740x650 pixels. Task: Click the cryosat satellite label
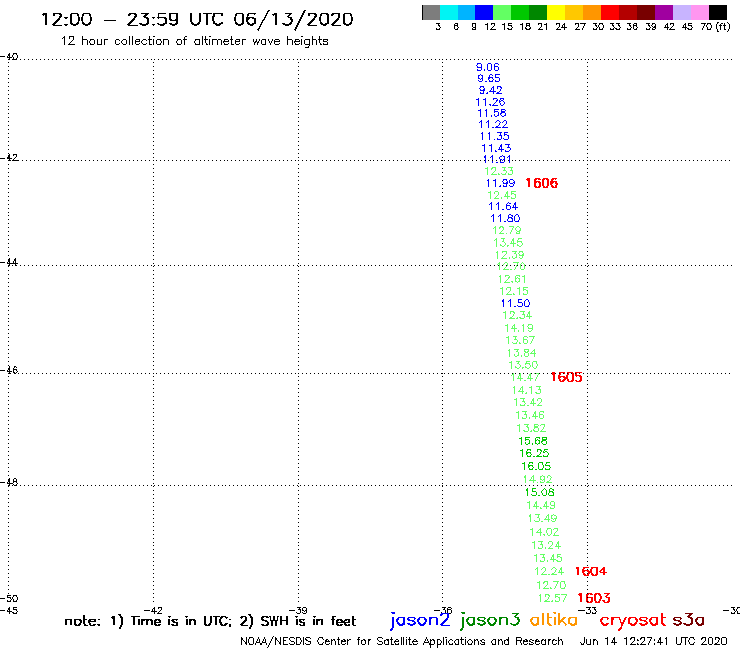[632, 620]
